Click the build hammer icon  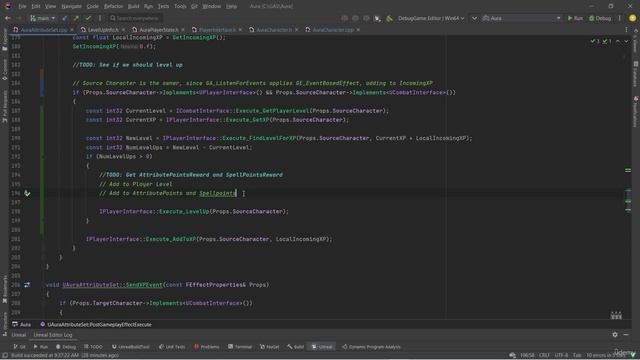pos(389,18)
